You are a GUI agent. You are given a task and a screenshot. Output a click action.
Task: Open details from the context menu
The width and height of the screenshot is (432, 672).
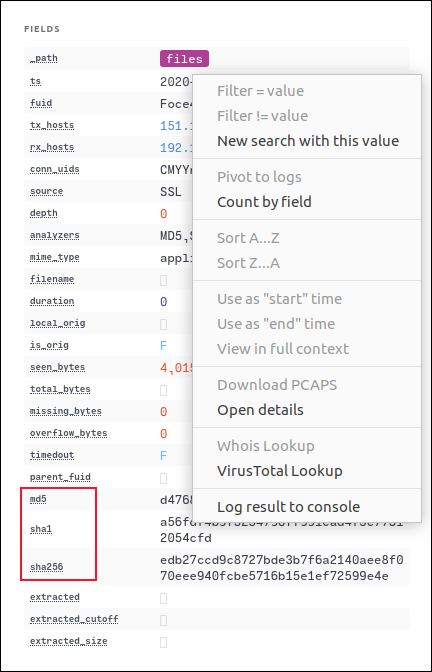coord(260,410)
